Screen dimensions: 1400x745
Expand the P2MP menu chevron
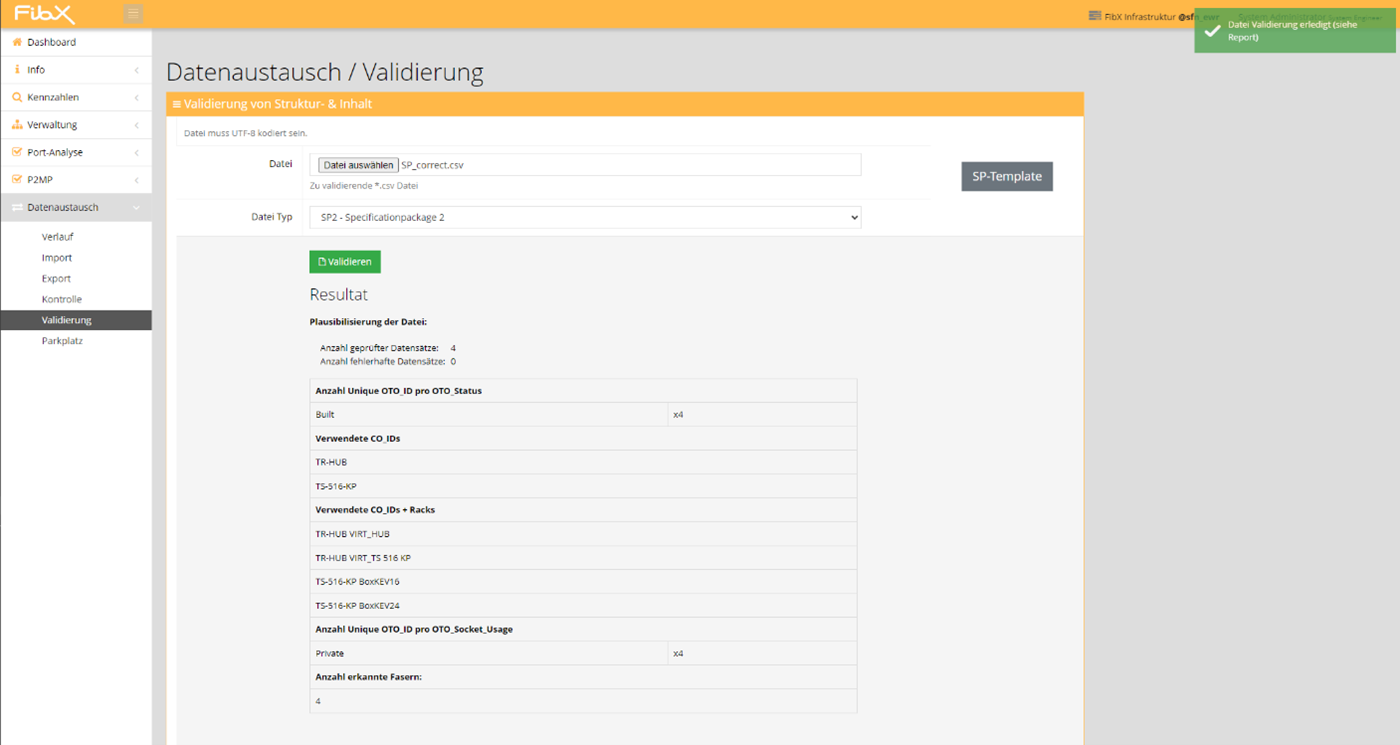coord(136,180)
